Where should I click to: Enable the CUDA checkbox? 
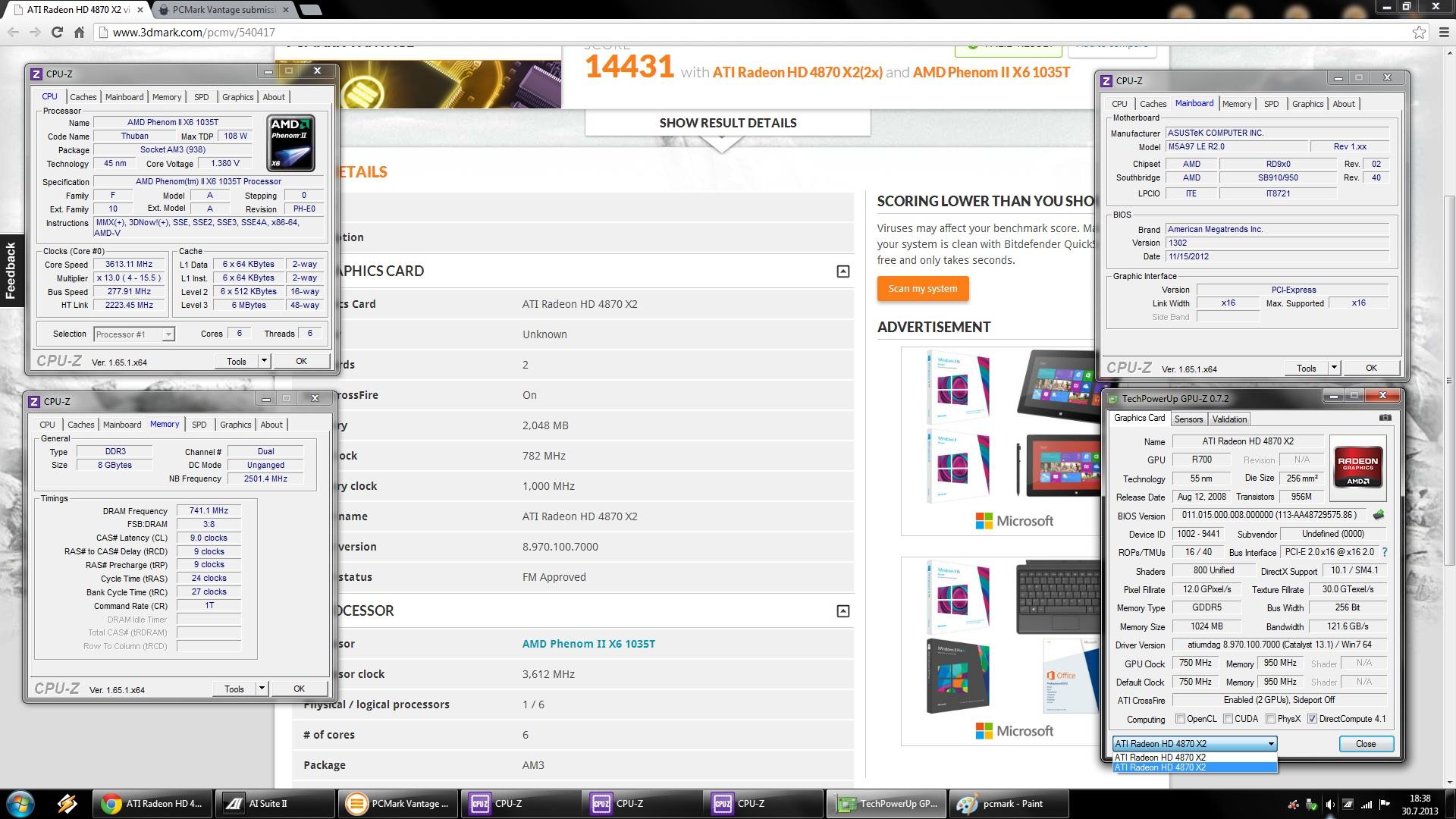[x=1228, y=718]
